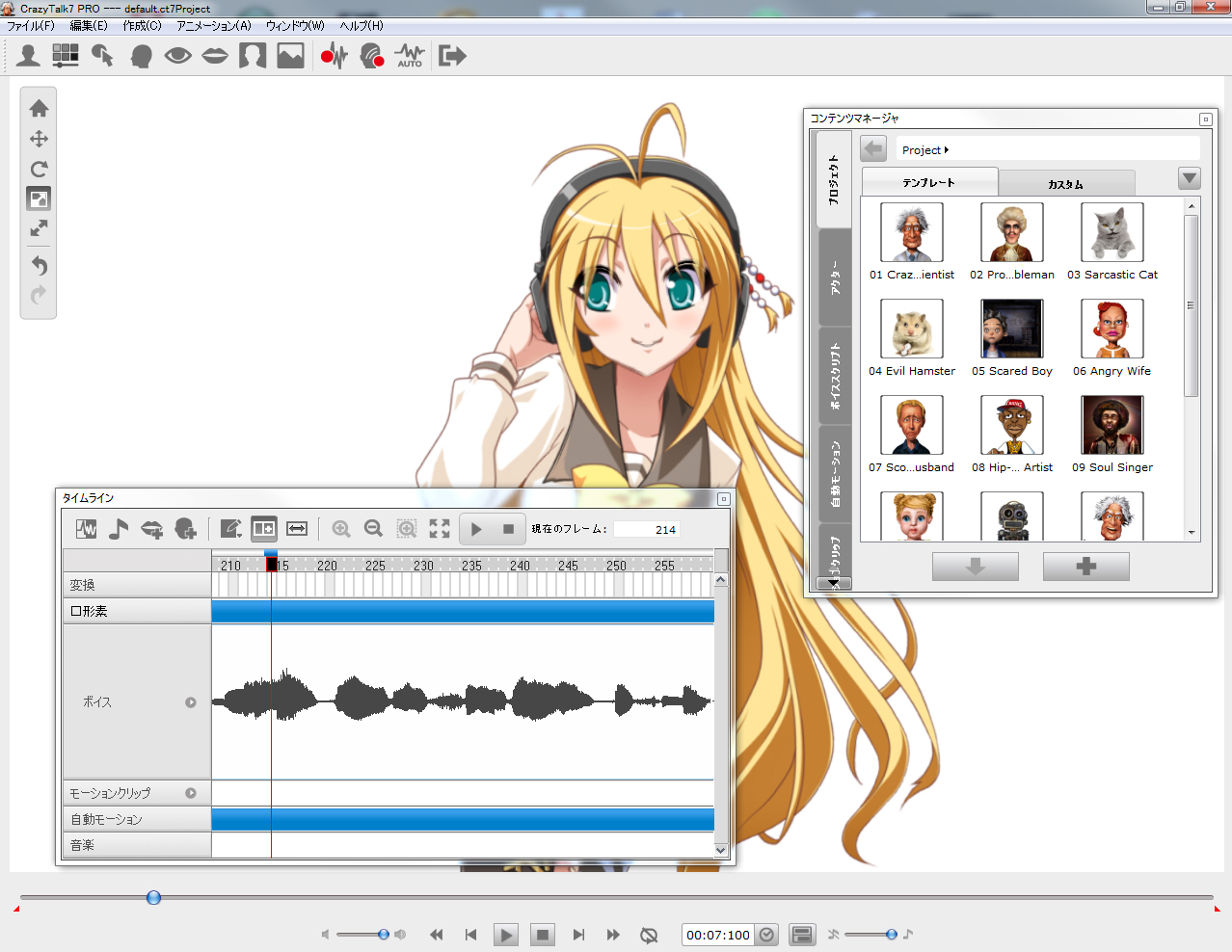Switch to the テンプレート tab
Viewport: 1232px width, 952px height.
[929, 182]
